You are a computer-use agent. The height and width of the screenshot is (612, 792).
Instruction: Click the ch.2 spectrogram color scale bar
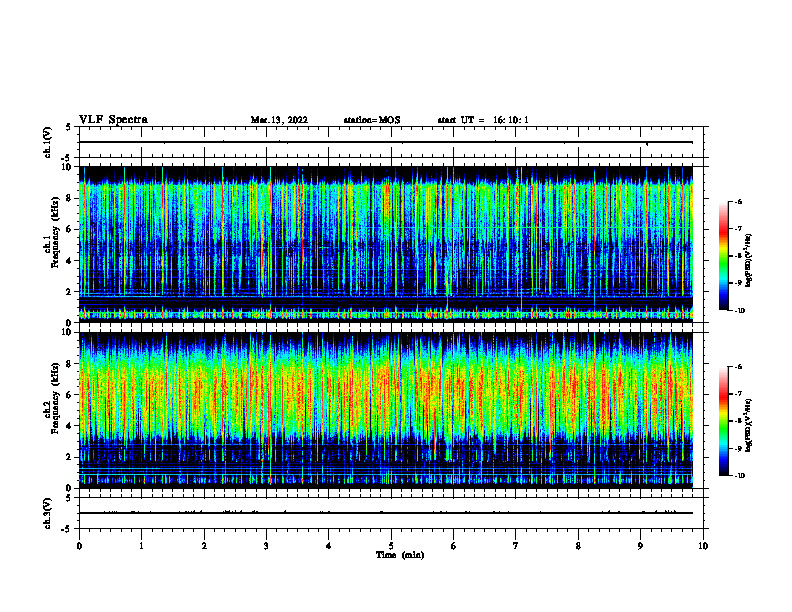(724, 421)
